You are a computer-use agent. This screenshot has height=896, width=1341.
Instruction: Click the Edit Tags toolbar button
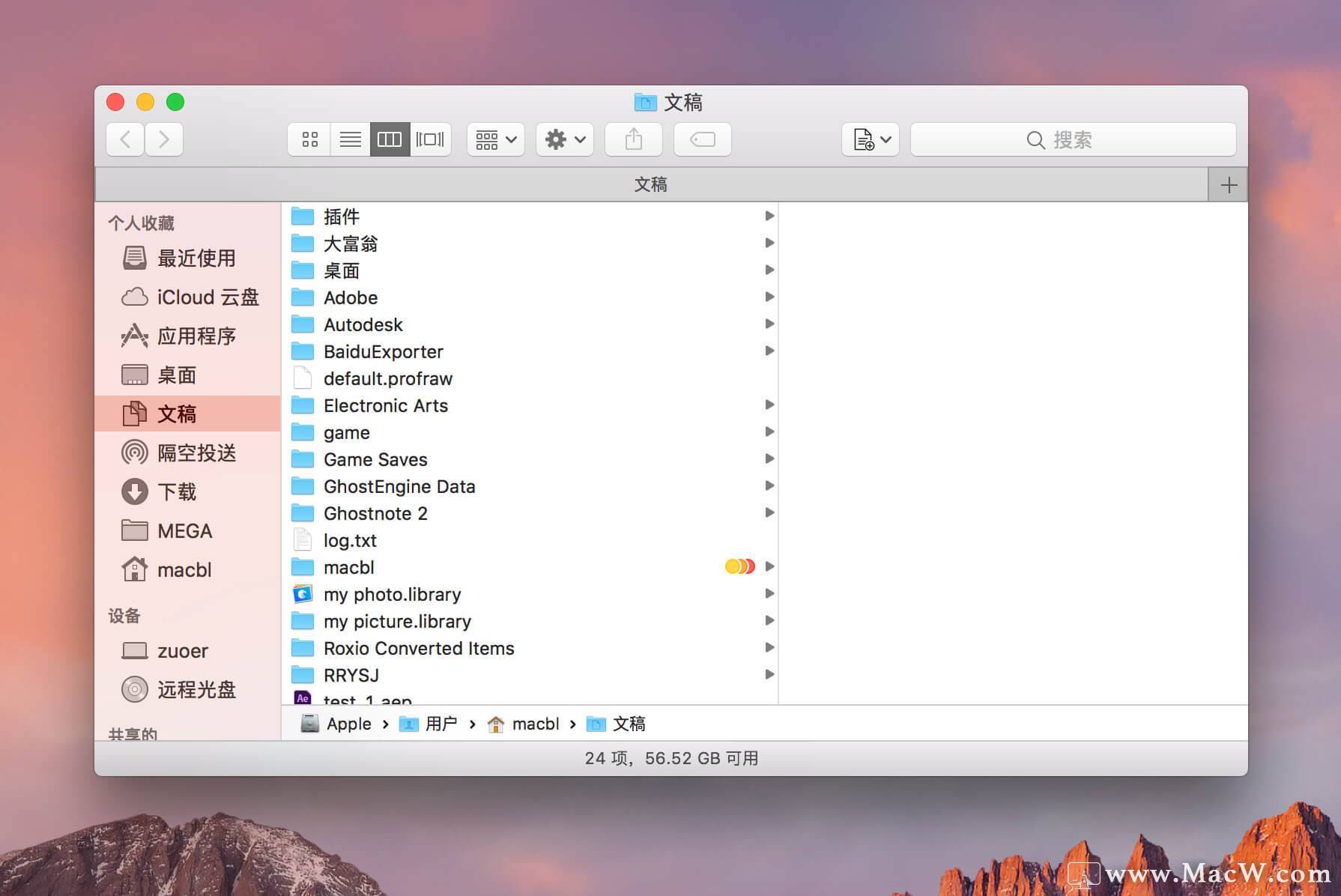(703, 139)
